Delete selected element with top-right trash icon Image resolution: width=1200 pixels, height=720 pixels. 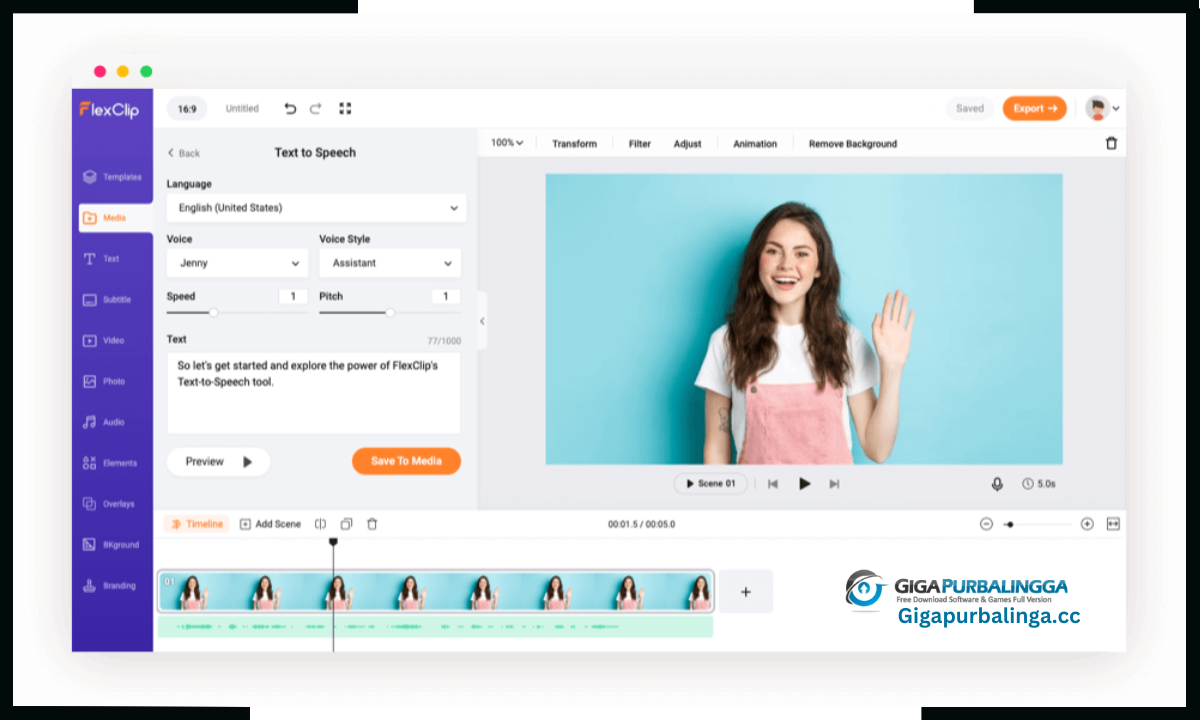pos(1111,143)
